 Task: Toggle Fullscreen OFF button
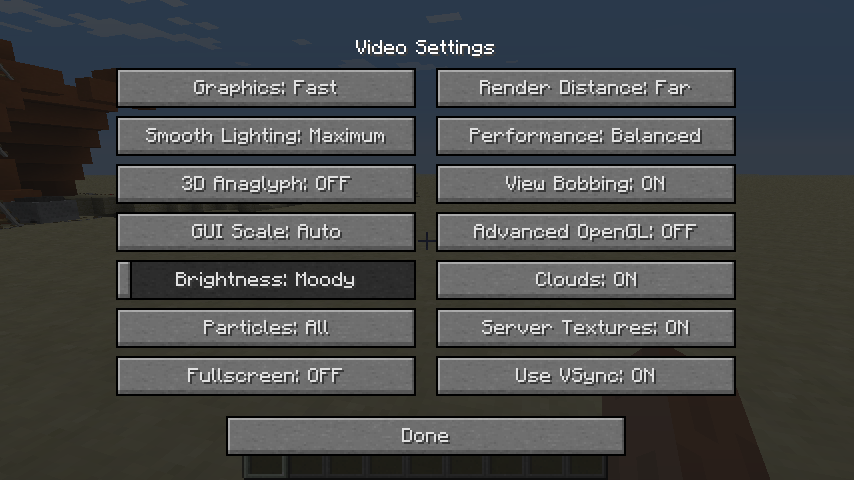coord(266,376)
